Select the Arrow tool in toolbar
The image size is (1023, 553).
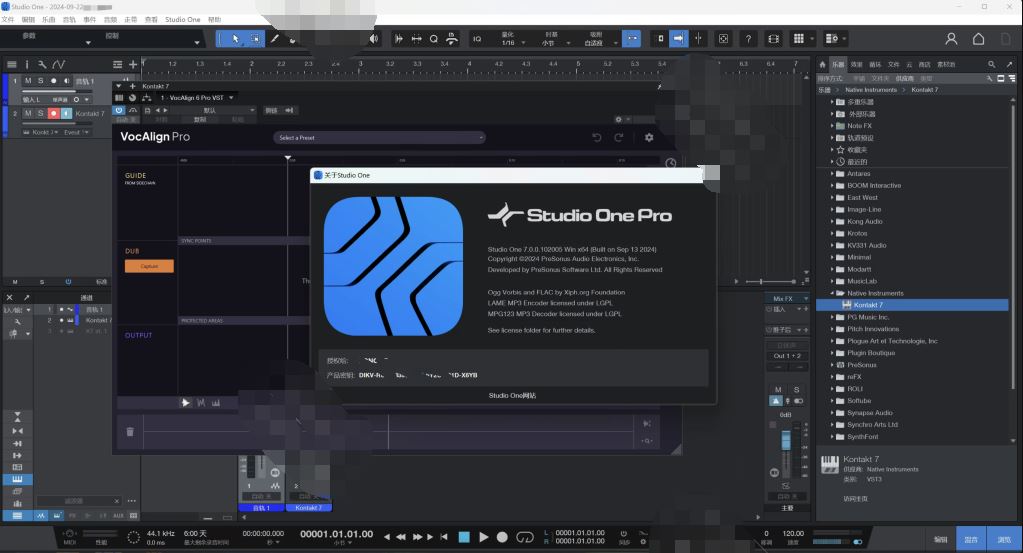point(235,39)
